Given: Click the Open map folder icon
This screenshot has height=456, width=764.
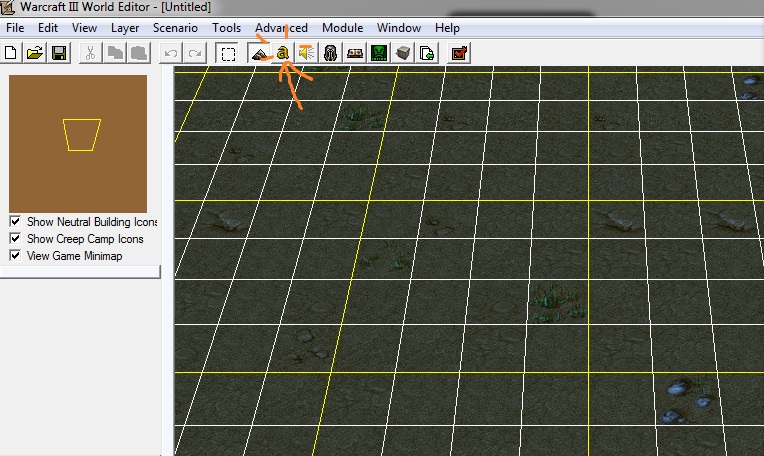Looking at the screenshot, I should click(x=35, y=53).
